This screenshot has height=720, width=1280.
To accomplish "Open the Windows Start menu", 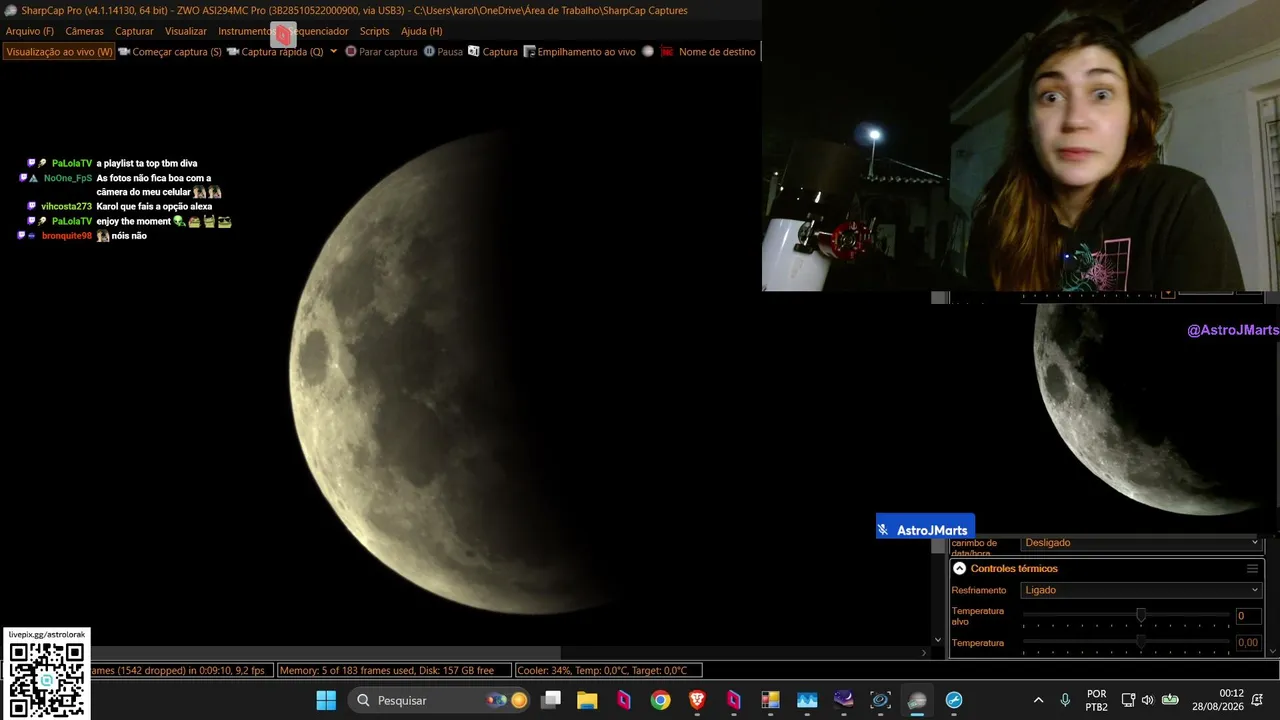I will tap(326, 700).
